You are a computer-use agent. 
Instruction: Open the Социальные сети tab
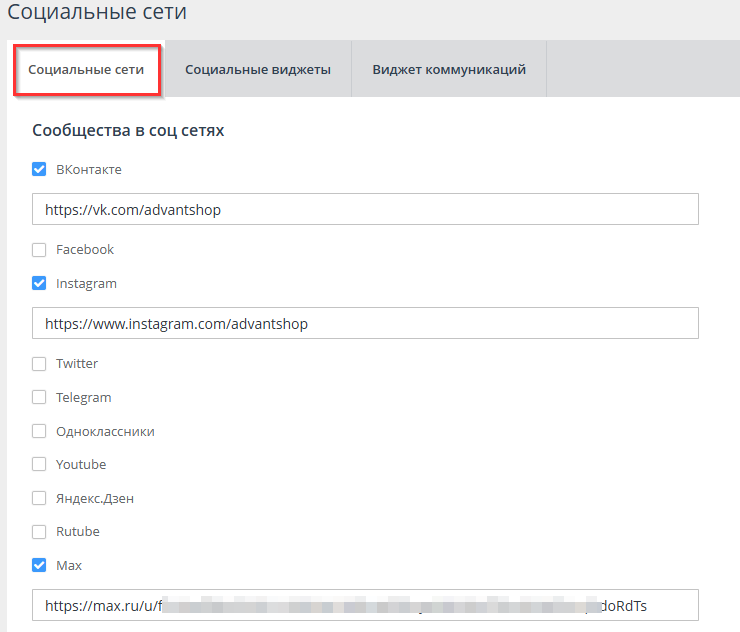(x=86, y=70)
